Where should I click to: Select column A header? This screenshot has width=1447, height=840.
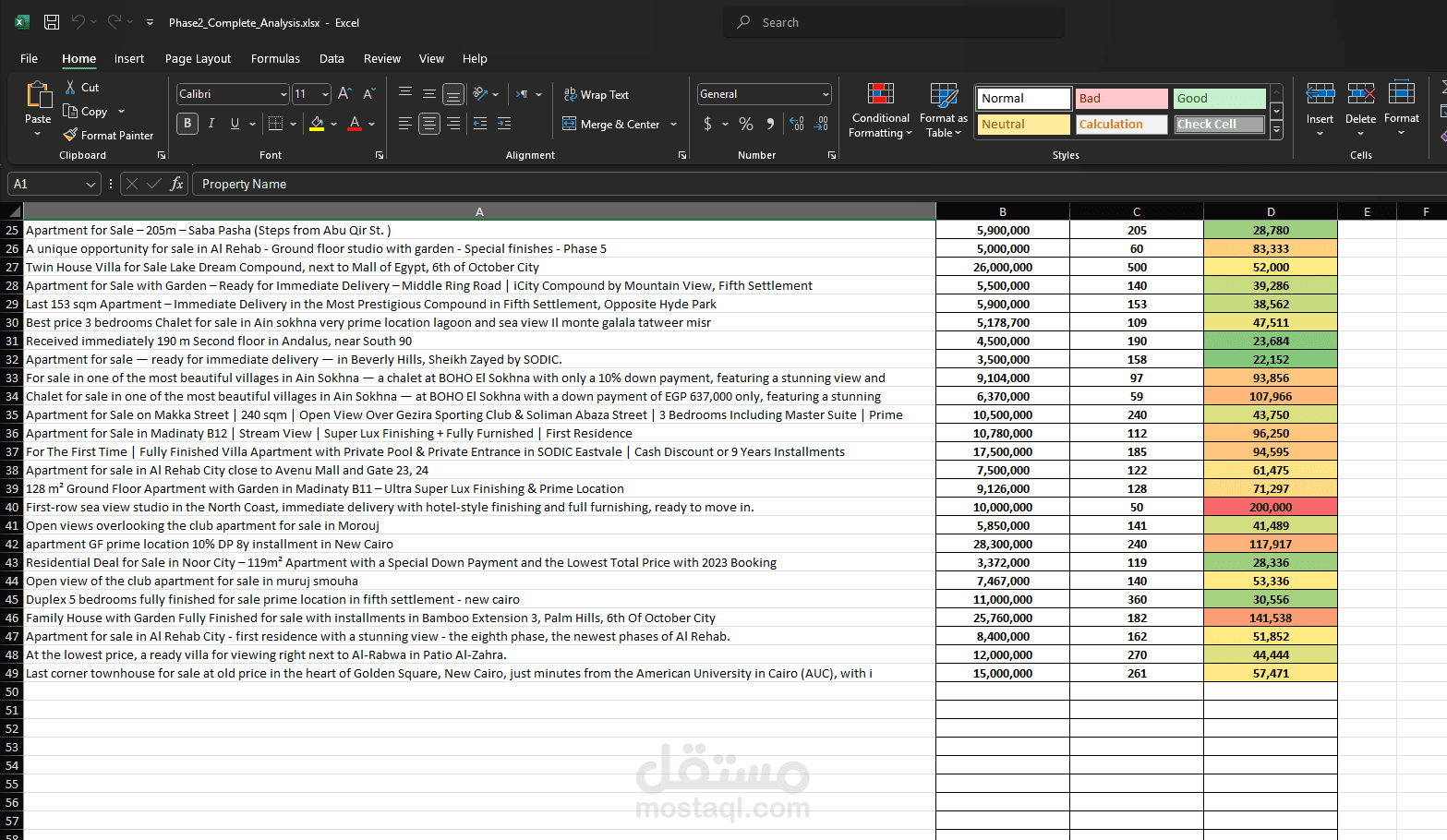pos(479,211)
